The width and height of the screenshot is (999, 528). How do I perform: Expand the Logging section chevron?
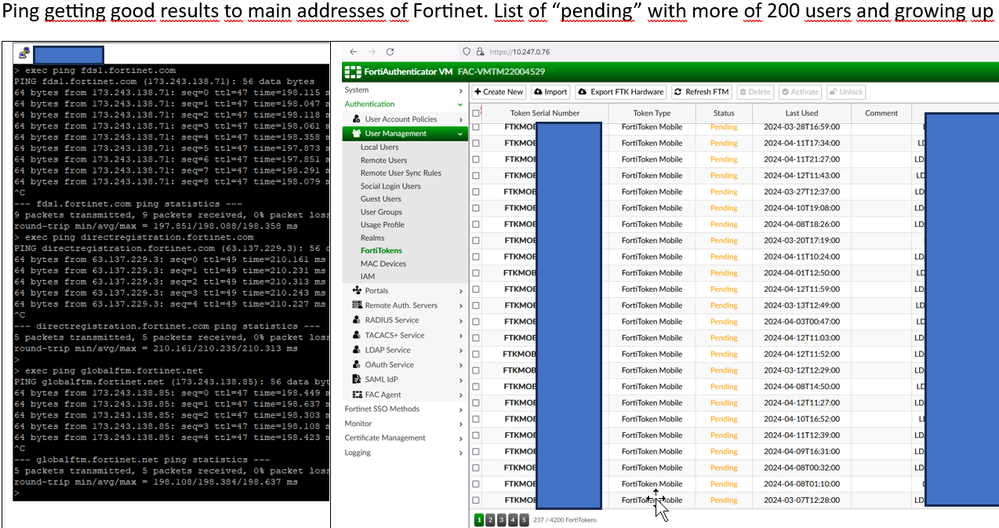click(x=460, y=453)
